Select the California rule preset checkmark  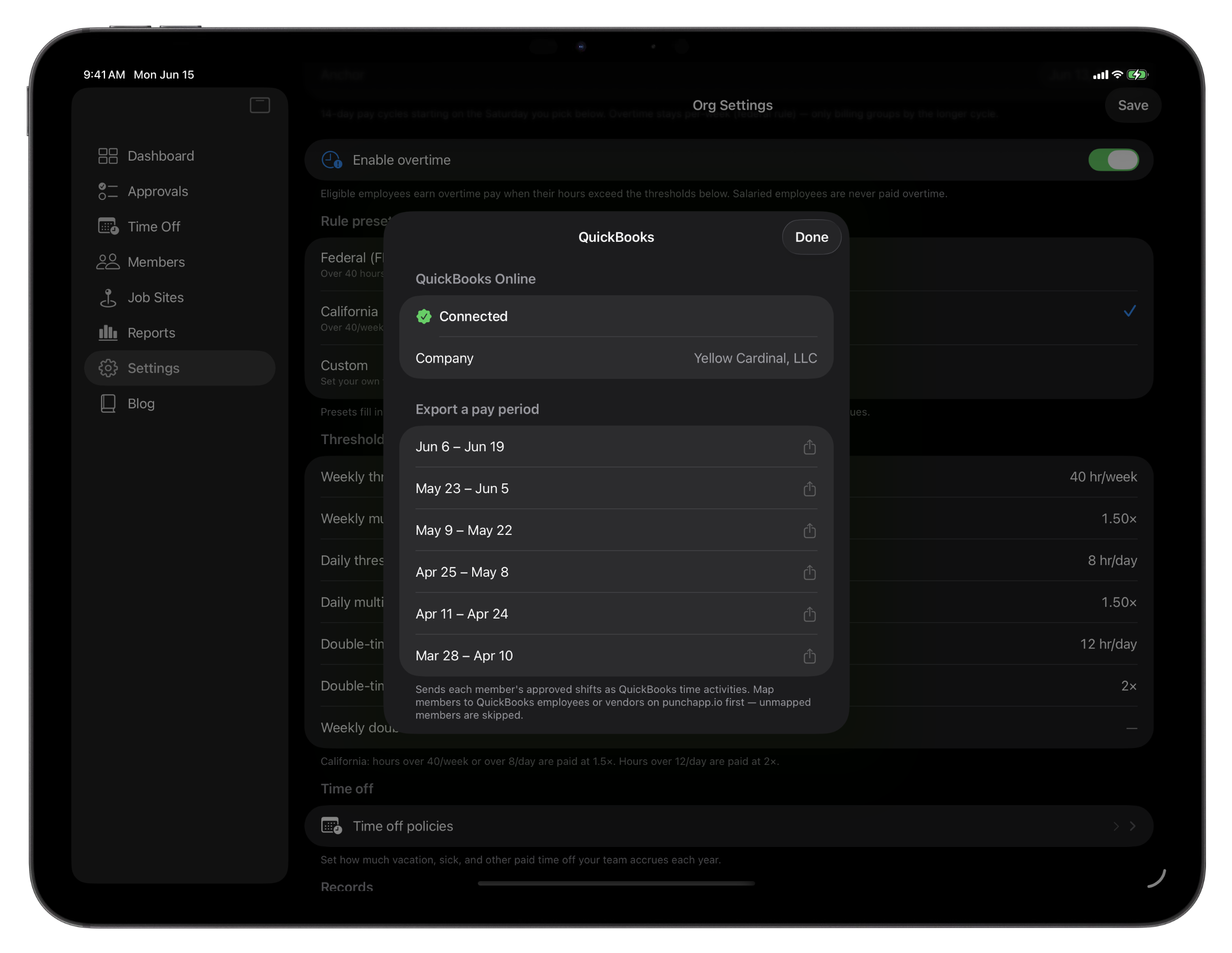[1130, 311]
